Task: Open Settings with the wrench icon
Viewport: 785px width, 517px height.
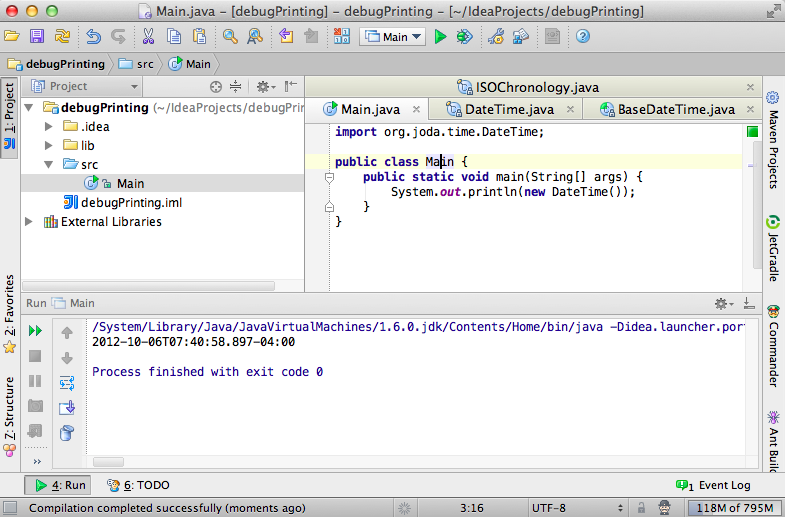Action: (x=496, y=37)
